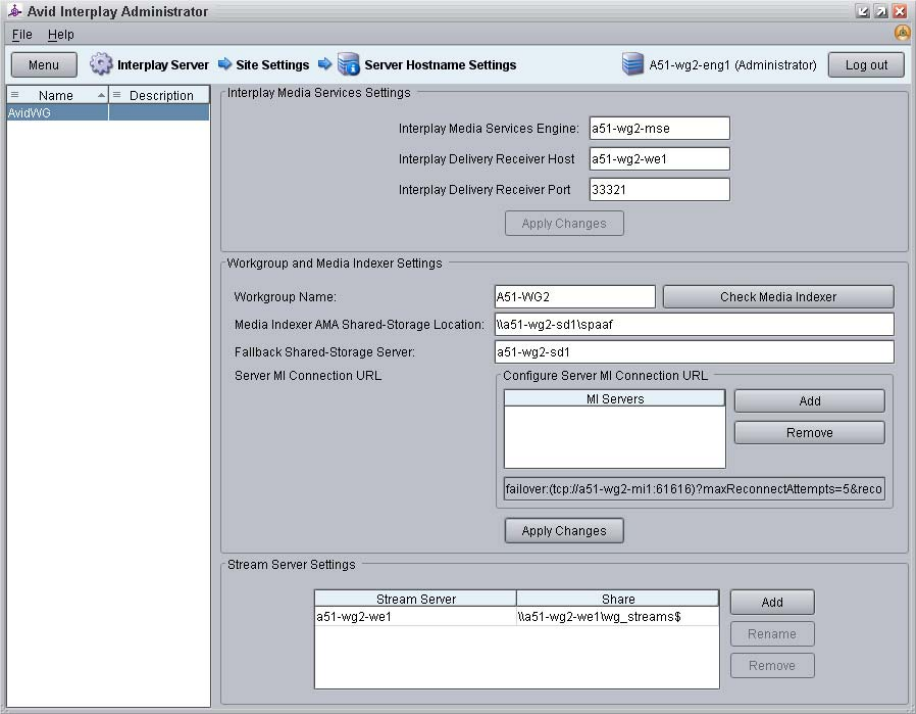The height and width of the screenshot is (714, 916).
Task: Click Add in Stream Server Settings
Action: (772, 602)
